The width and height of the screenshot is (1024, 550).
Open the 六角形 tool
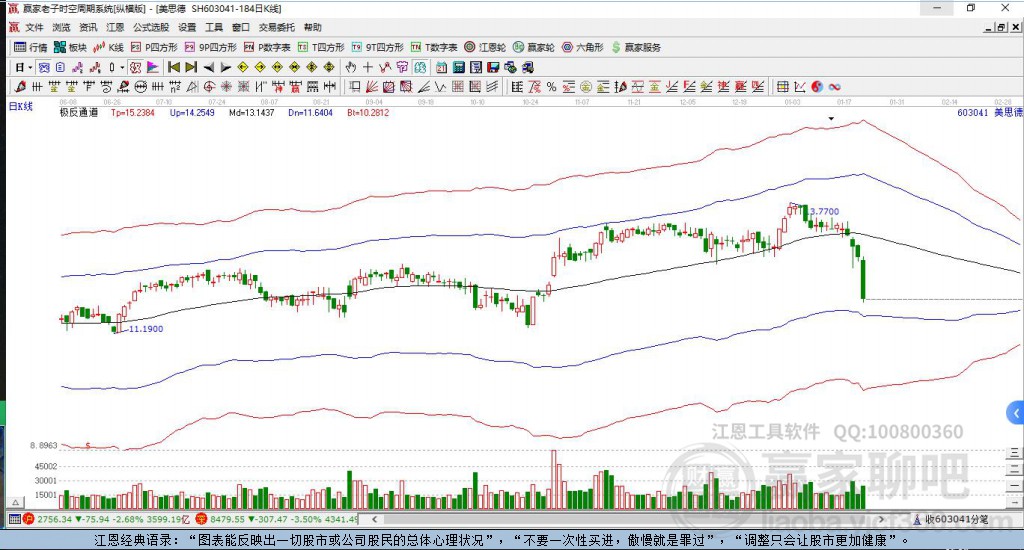(x=583, y=47)
